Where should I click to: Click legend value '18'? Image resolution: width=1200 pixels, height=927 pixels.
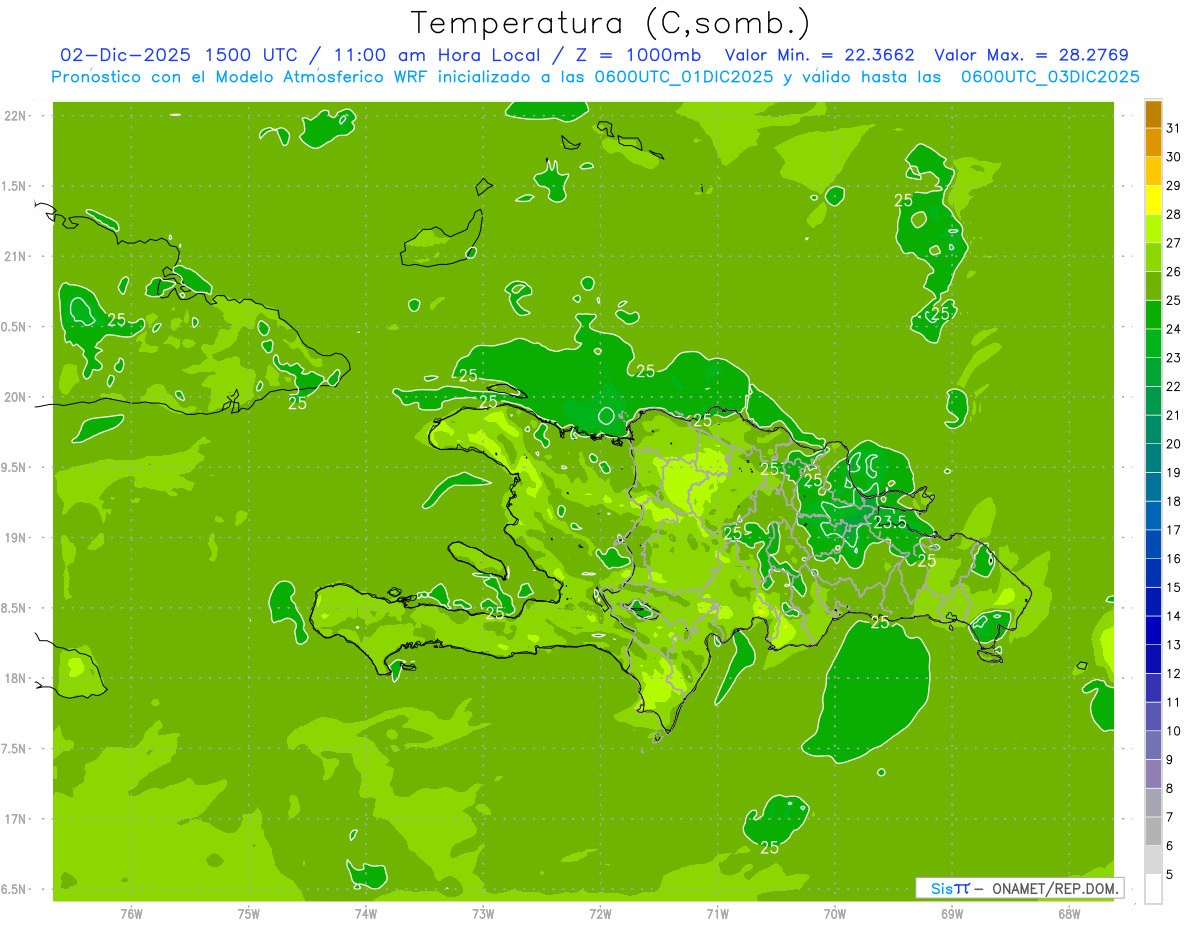[x=1174, y=501]
